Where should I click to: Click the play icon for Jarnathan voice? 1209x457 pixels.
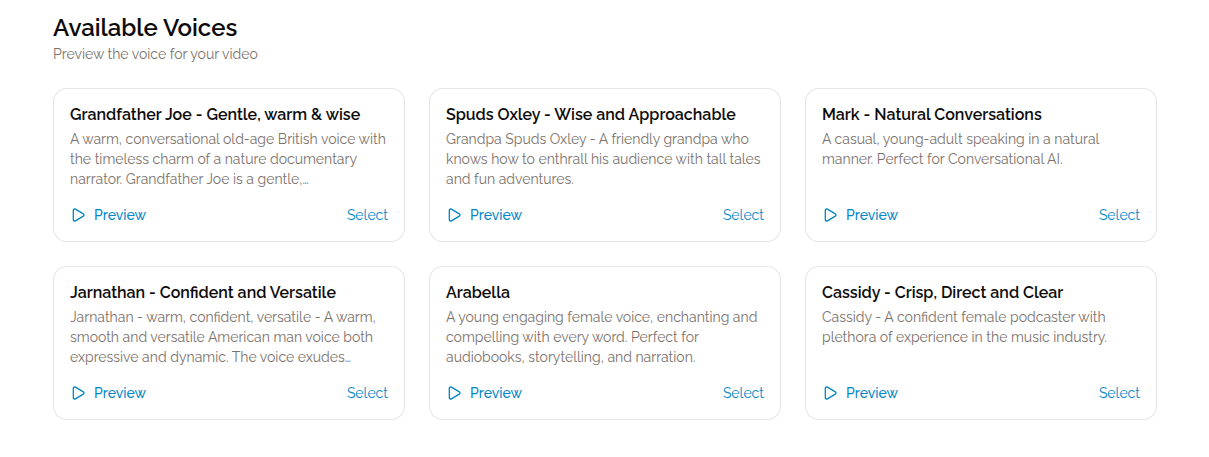pos(78,393)
